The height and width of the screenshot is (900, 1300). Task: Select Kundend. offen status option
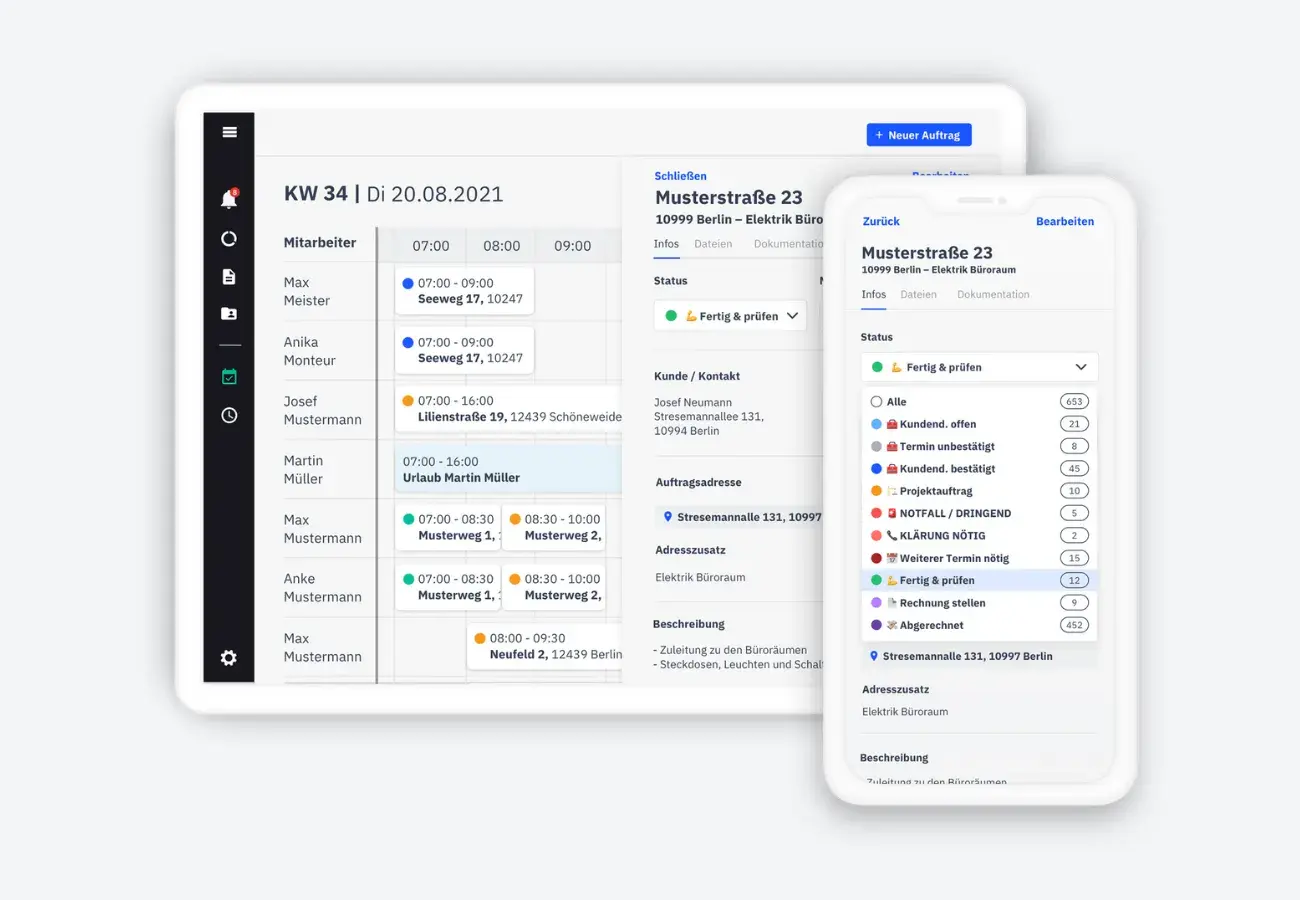[980, 424]
